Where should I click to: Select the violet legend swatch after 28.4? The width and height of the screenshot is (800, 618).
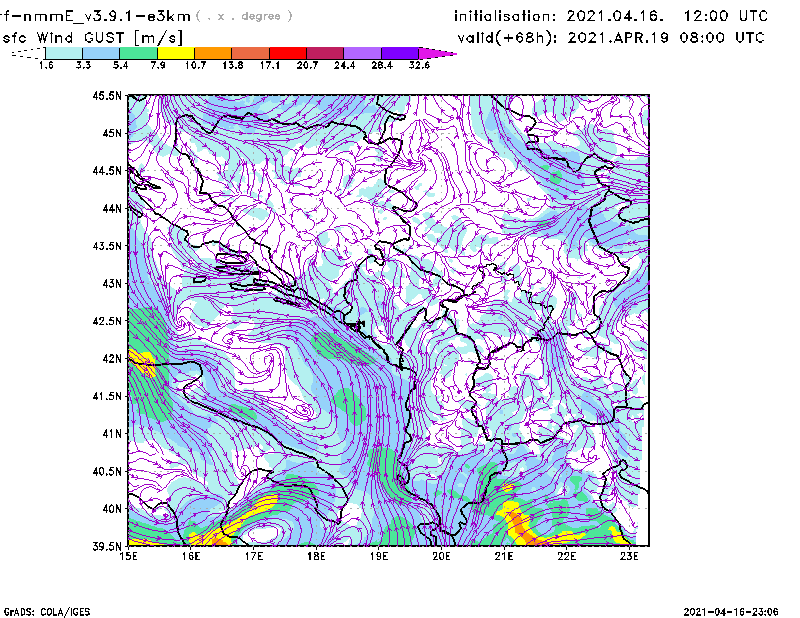click(400, 53)
